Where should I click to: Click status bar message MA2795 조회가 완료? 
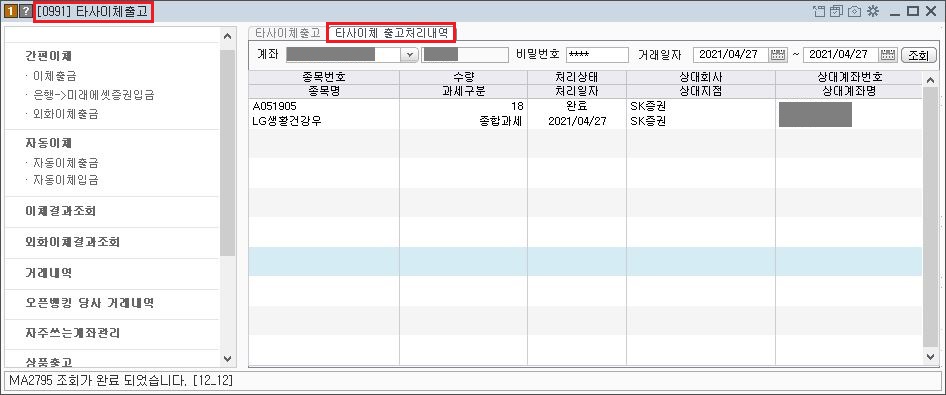pos(121,381)
